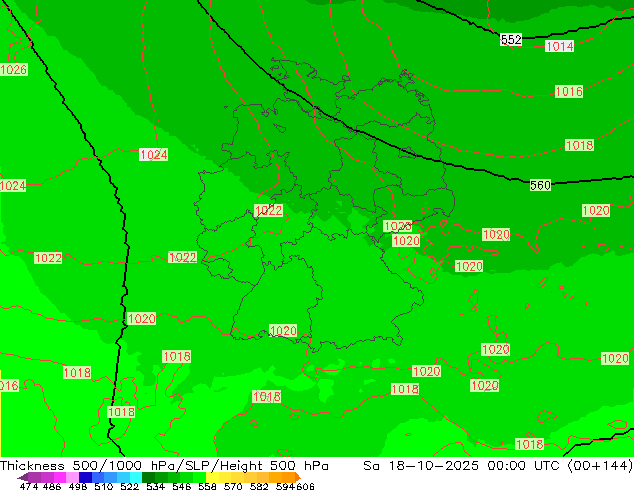Click the 1016 label near the 1014 label
Screen dimensions: 634x490
click(568, 91)
